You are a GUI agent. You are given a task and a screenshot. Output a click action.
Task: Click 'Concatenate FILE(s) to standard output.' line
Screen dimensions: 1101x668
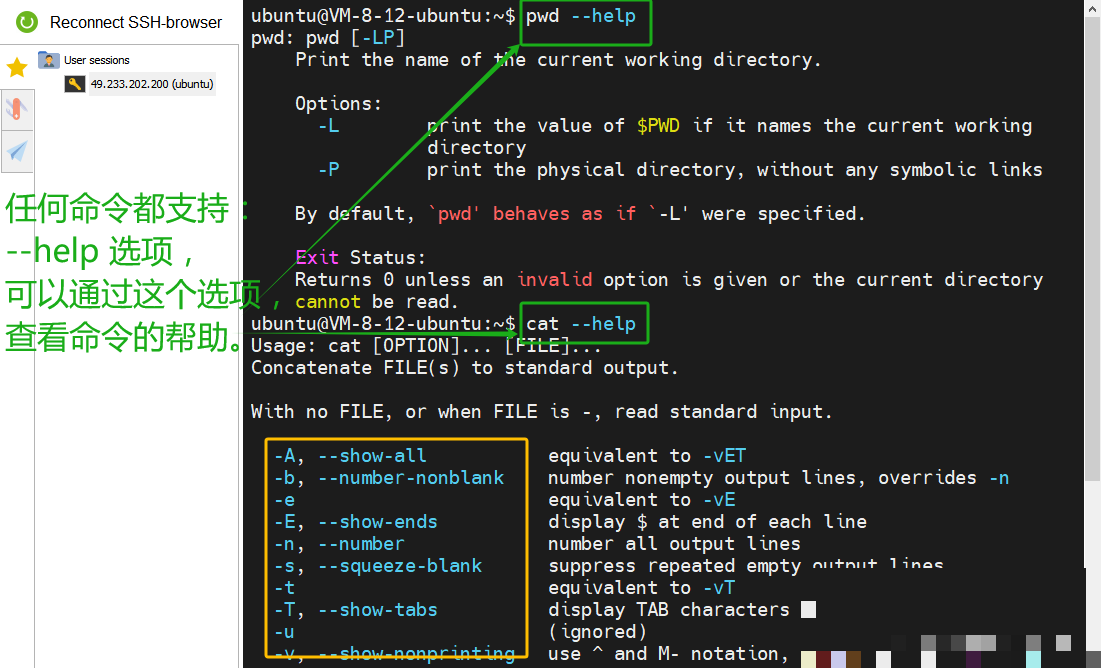coord(465,368)
